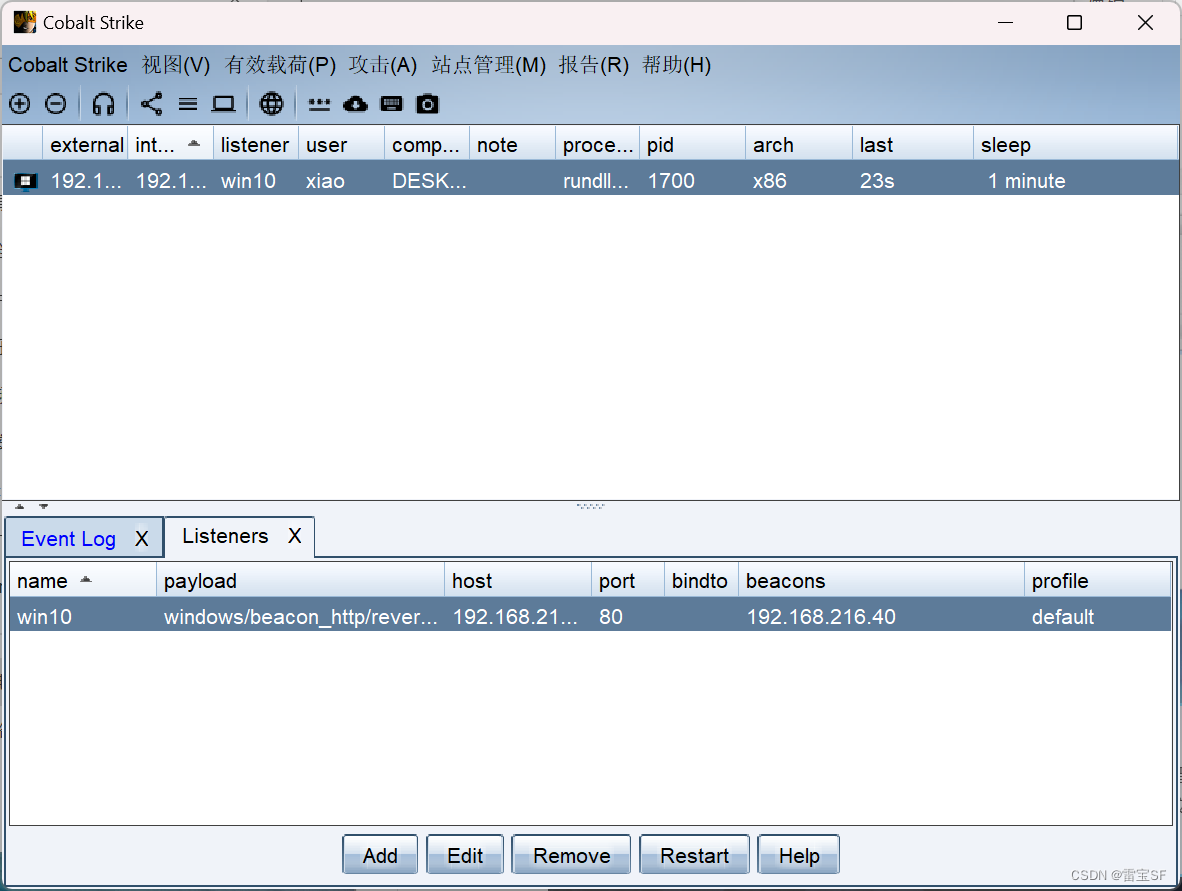Show pivot graph via the share icon
Viewport: 1182px width, 891px height.
click(152, 104)
